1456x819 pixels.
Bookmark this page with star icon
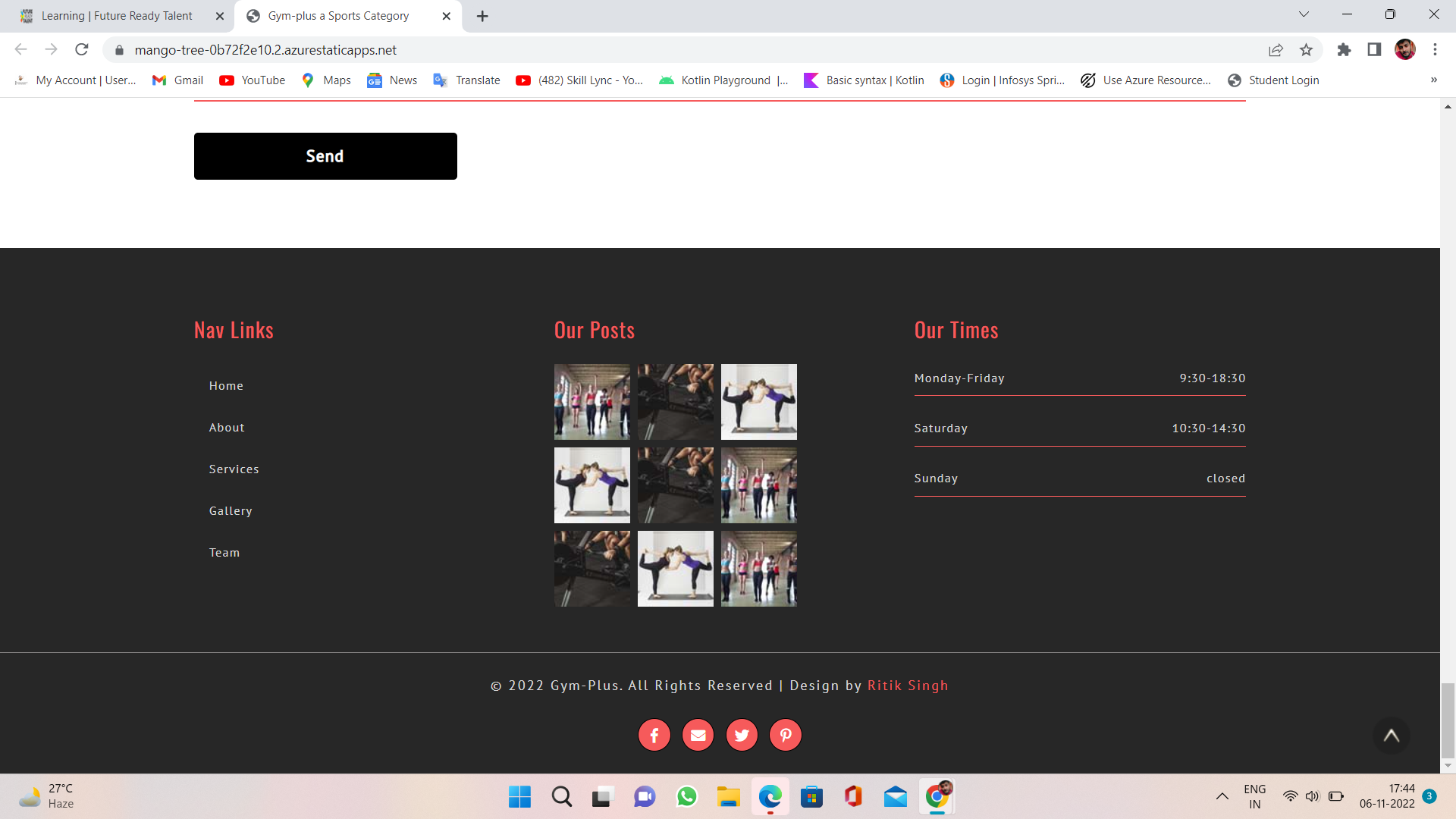click(1306, 50)
